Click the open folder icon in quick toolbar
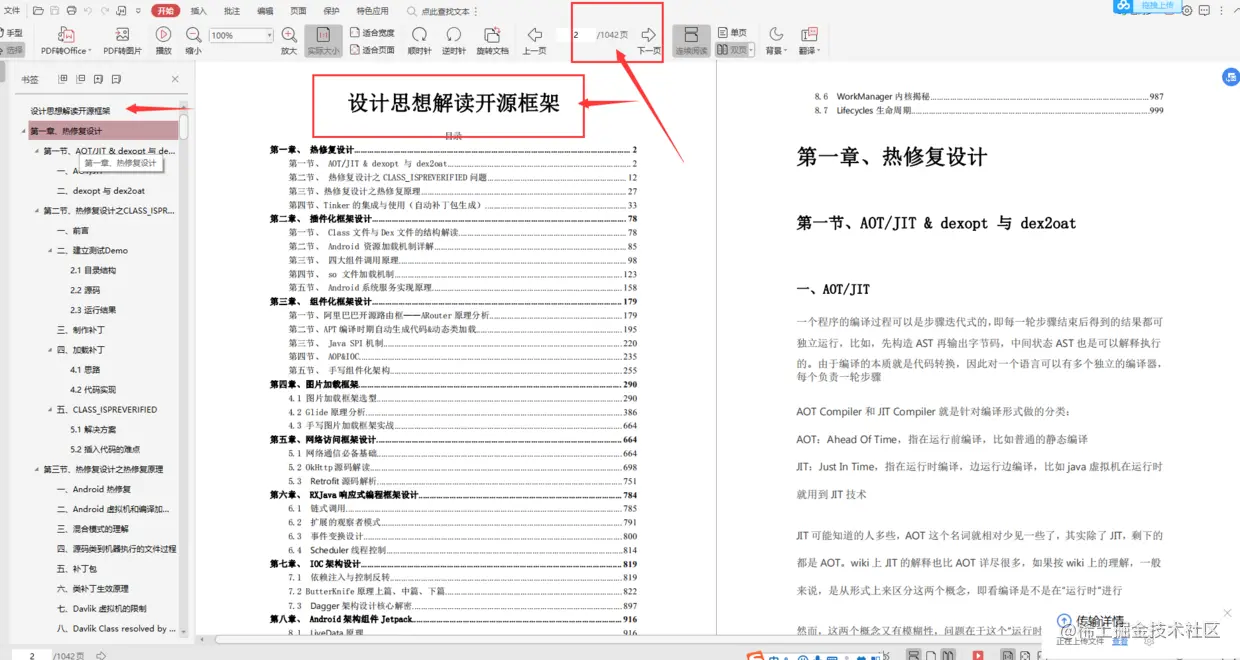Viewport: 1240px width, 660px height. coord(38,11)
